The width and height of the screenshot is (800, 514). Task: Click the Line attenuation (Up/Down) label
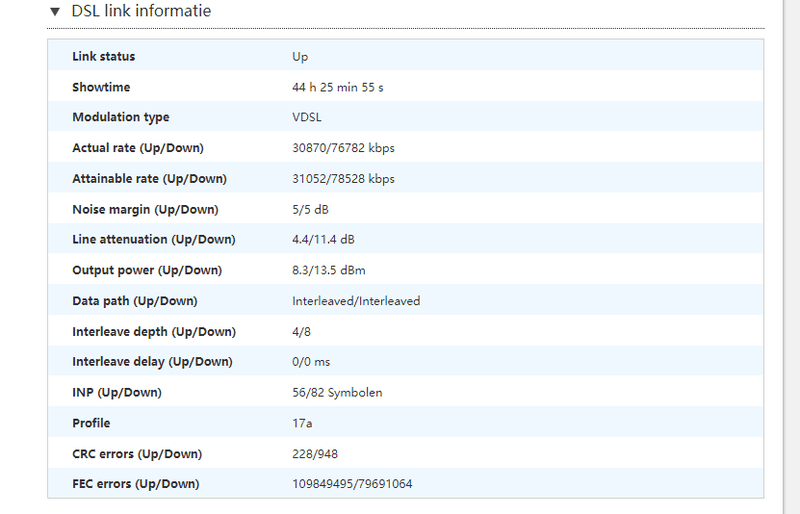coord(153,240)
